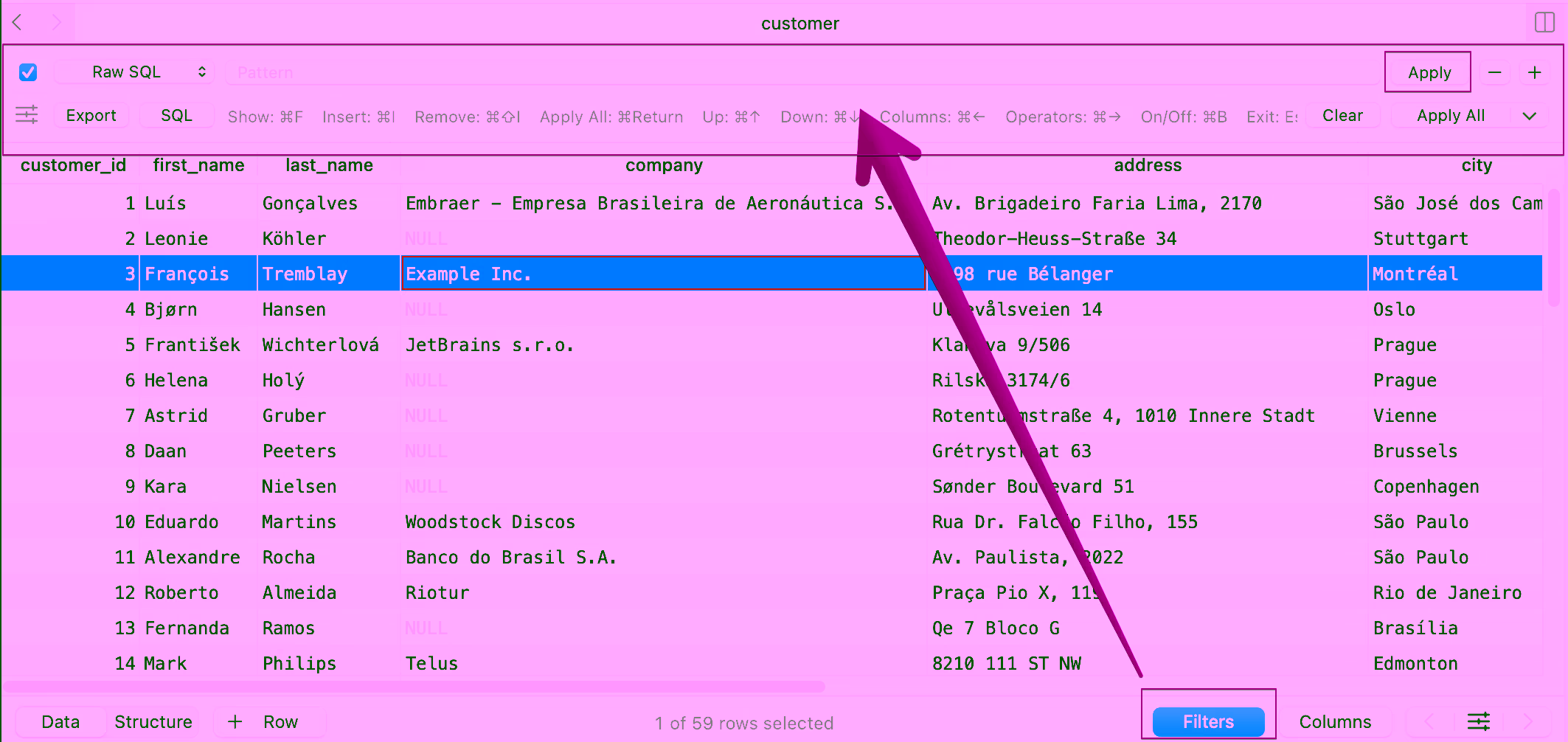Go to next page arrow
This screenshot has width=1568, height=742.
point(1527,721)
